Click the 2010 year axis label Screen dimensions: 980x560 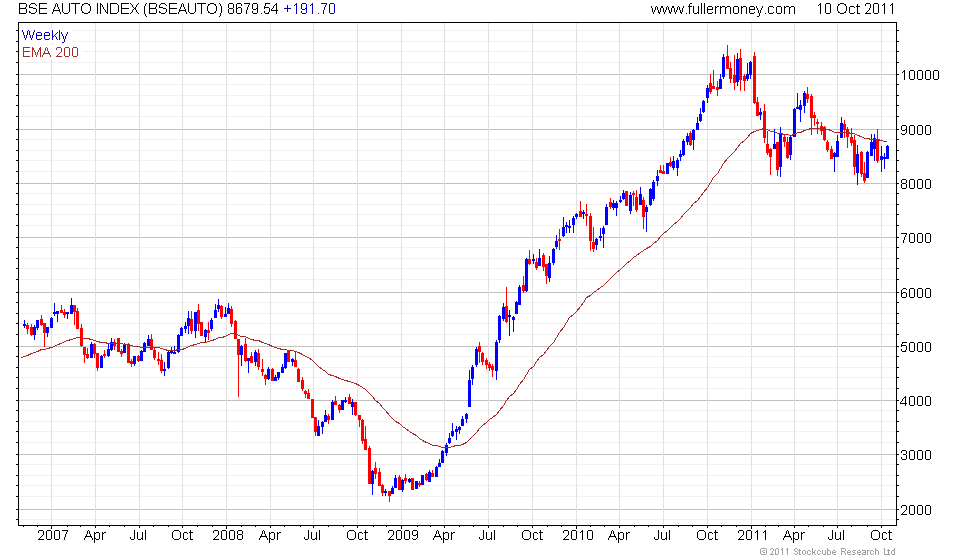point(578,536)
